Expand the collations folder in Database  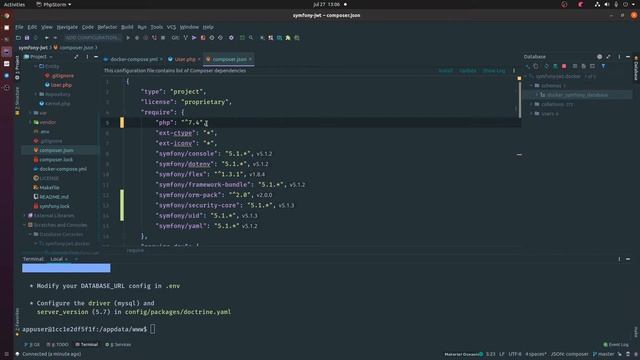(x=531, y=104)
